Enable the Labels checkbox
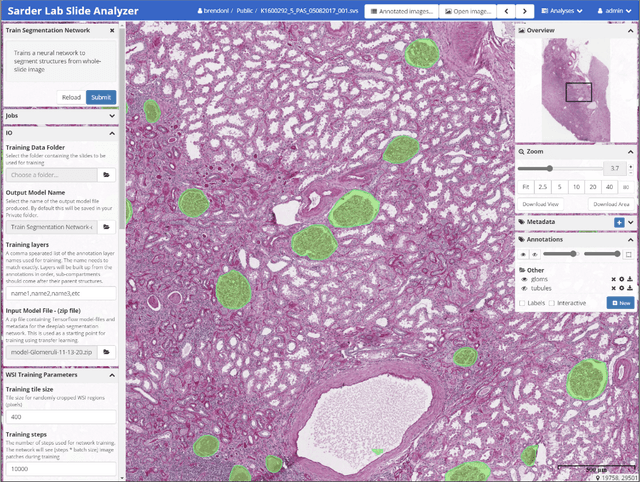Viewport: 640px width, 482px height. coord(522,303)
